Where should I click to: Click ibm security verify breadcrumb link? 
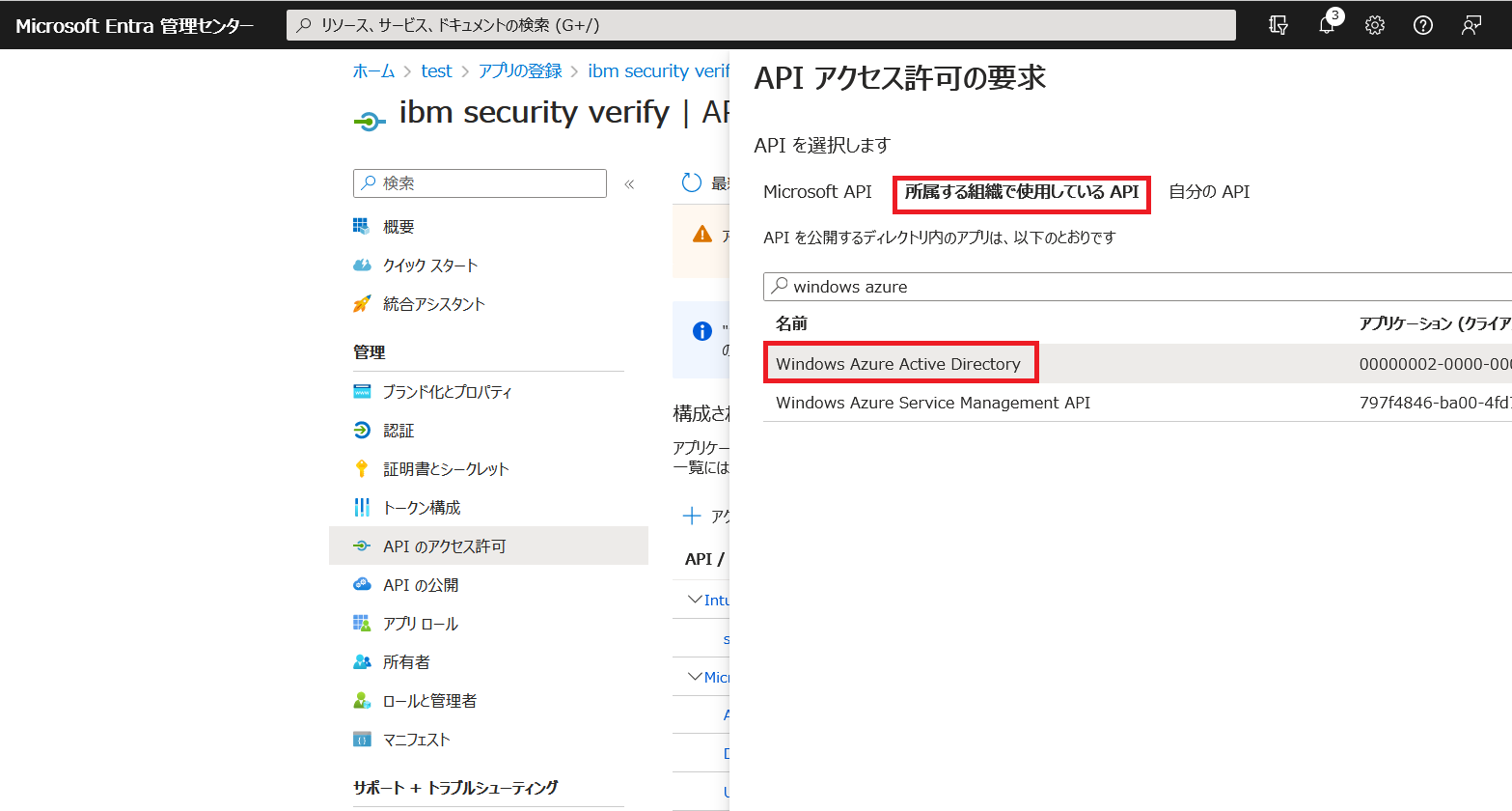coord(658,70)
